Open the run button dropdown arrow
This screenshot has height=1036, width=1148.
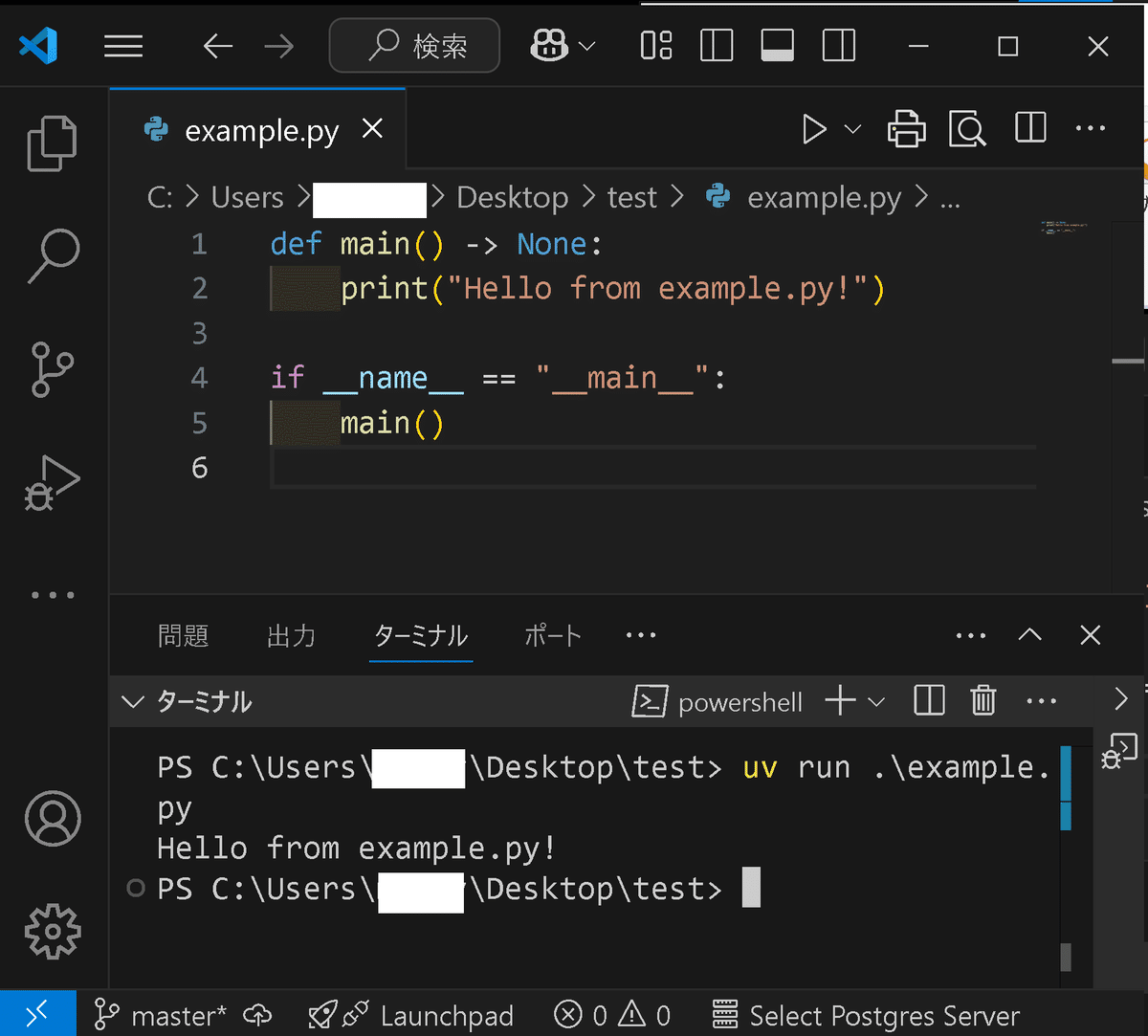852,129
